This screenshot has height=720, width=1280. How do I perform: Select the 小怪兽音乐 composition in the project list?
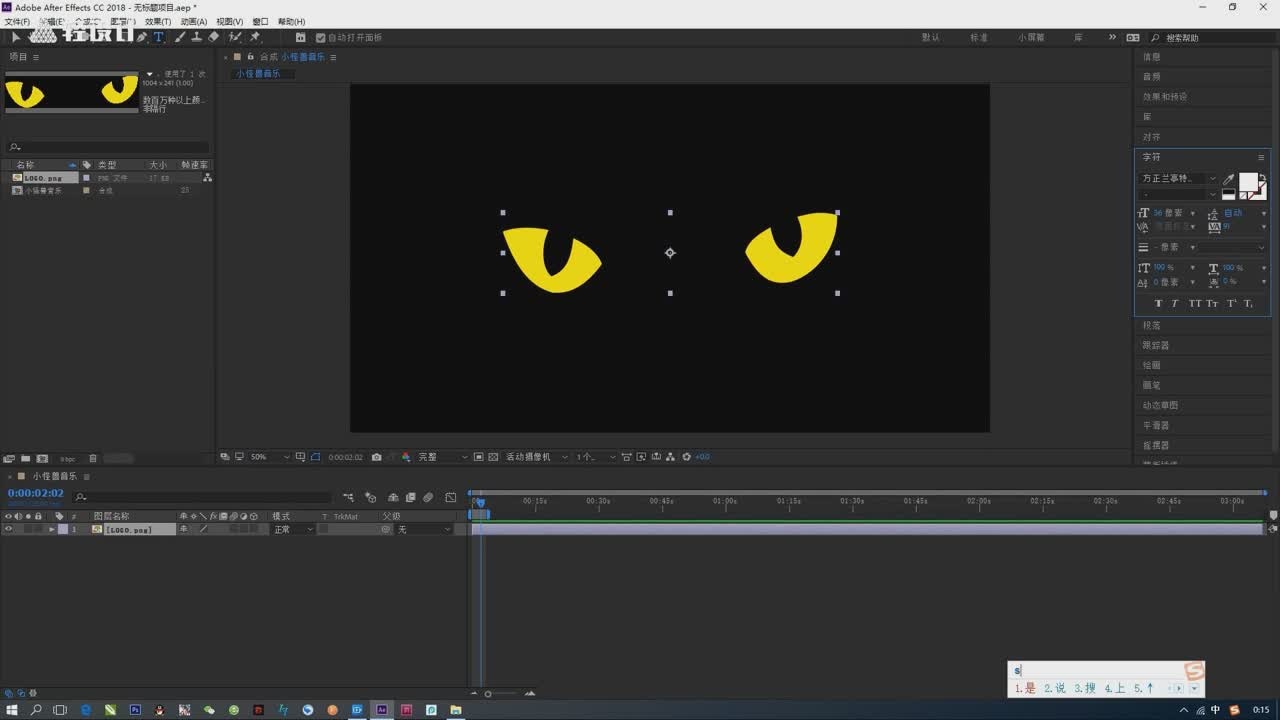[43, 190]
